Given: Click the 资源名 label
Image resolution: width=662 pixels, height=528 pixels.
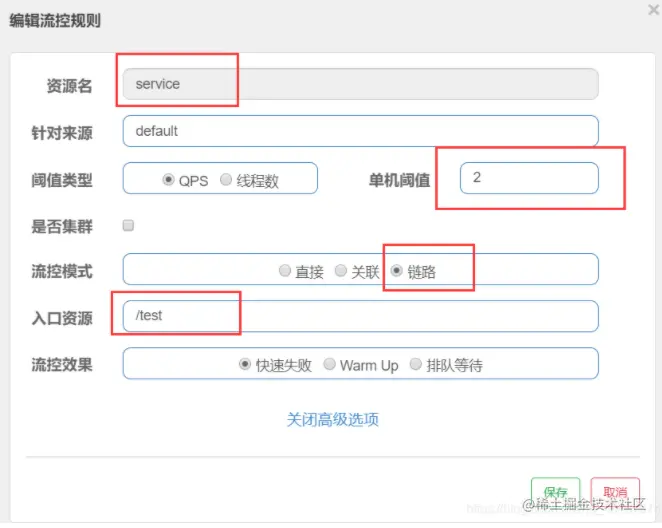Looking at the screenshot, I should (69, 86).
